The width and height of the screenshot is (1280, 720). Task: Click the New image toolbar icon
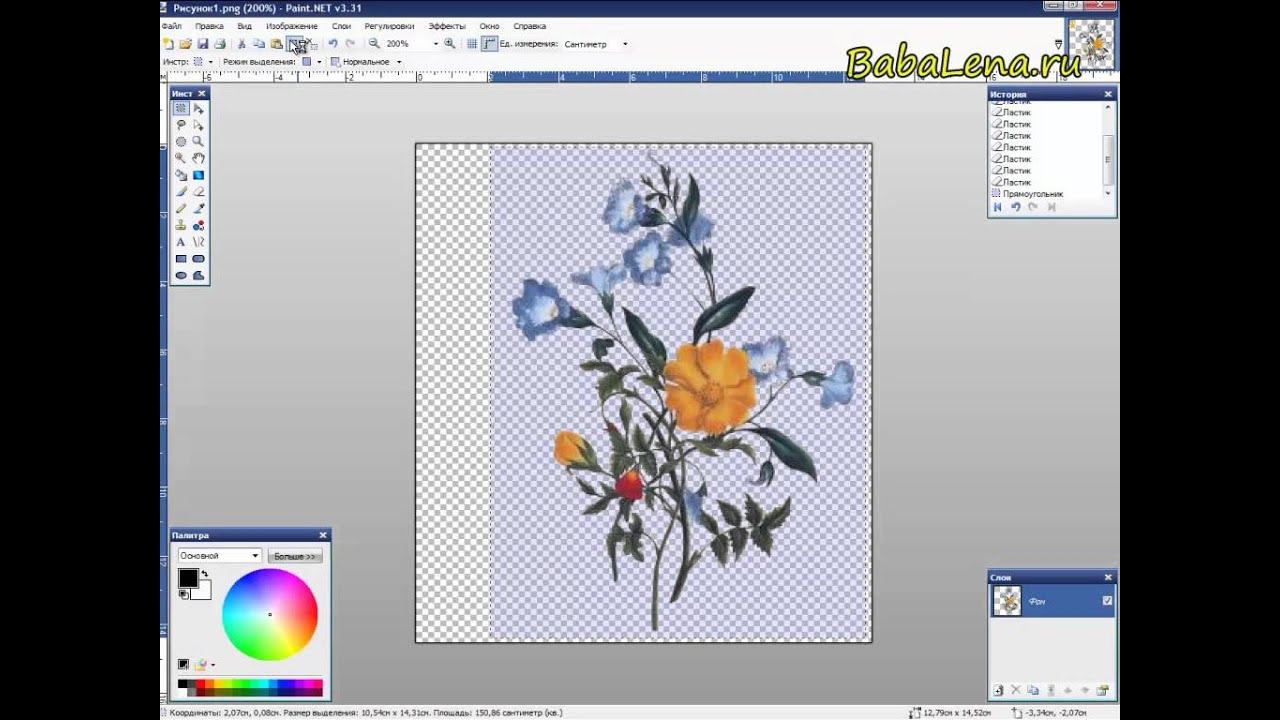point(168,44)
